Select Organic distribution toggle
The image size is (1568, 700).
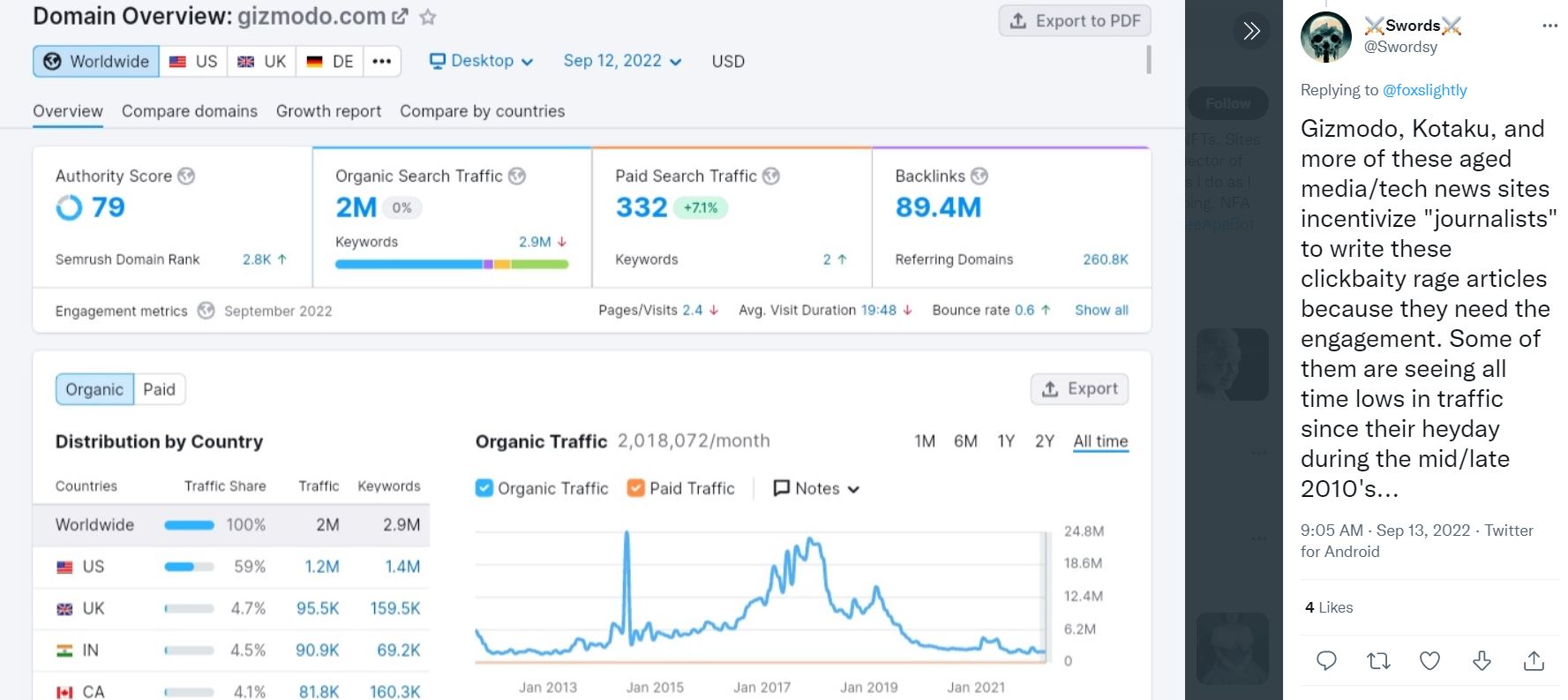94,389
